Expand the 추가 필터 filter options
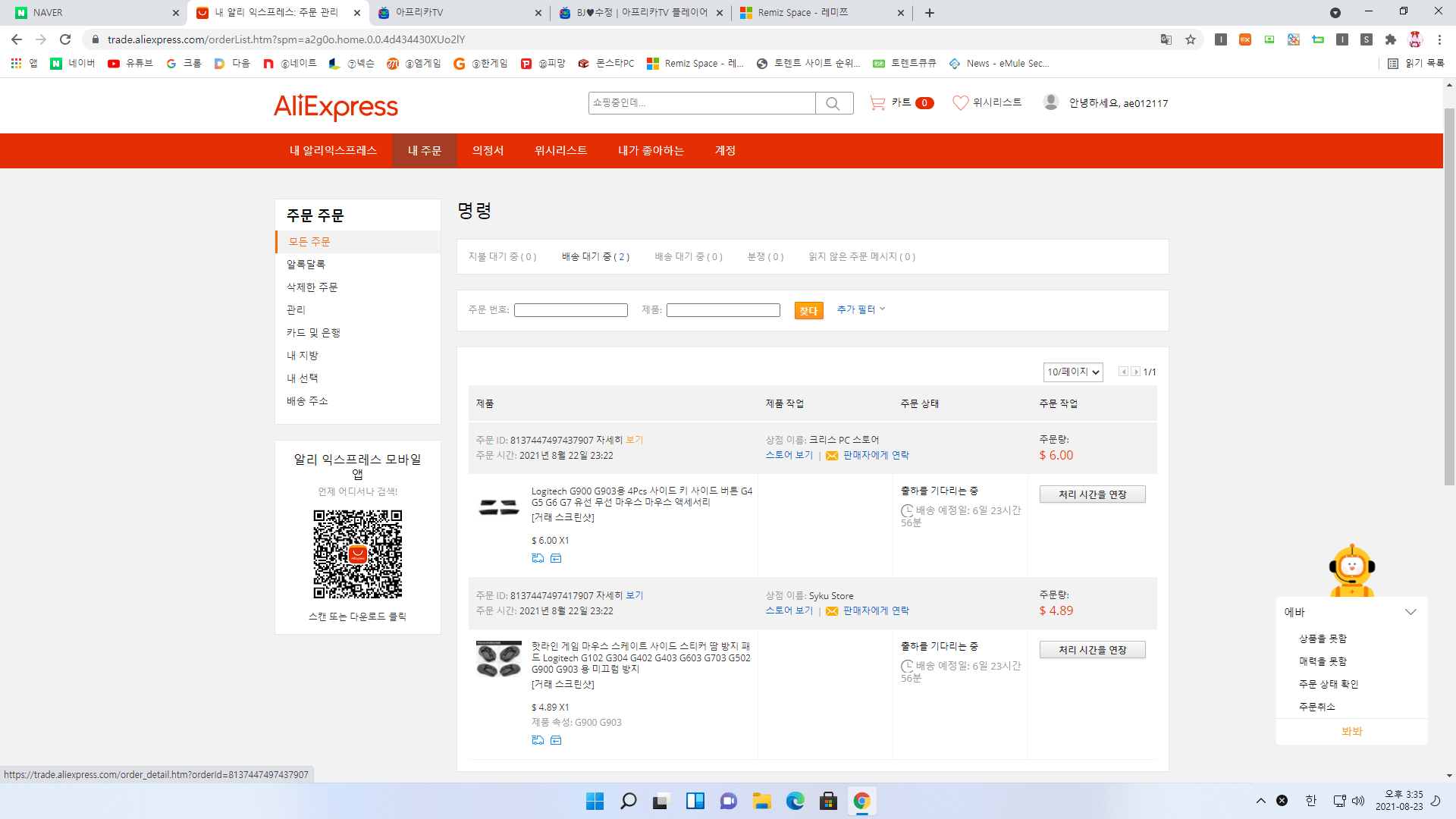Viewport: 1456px width, 819px height. 861,309
